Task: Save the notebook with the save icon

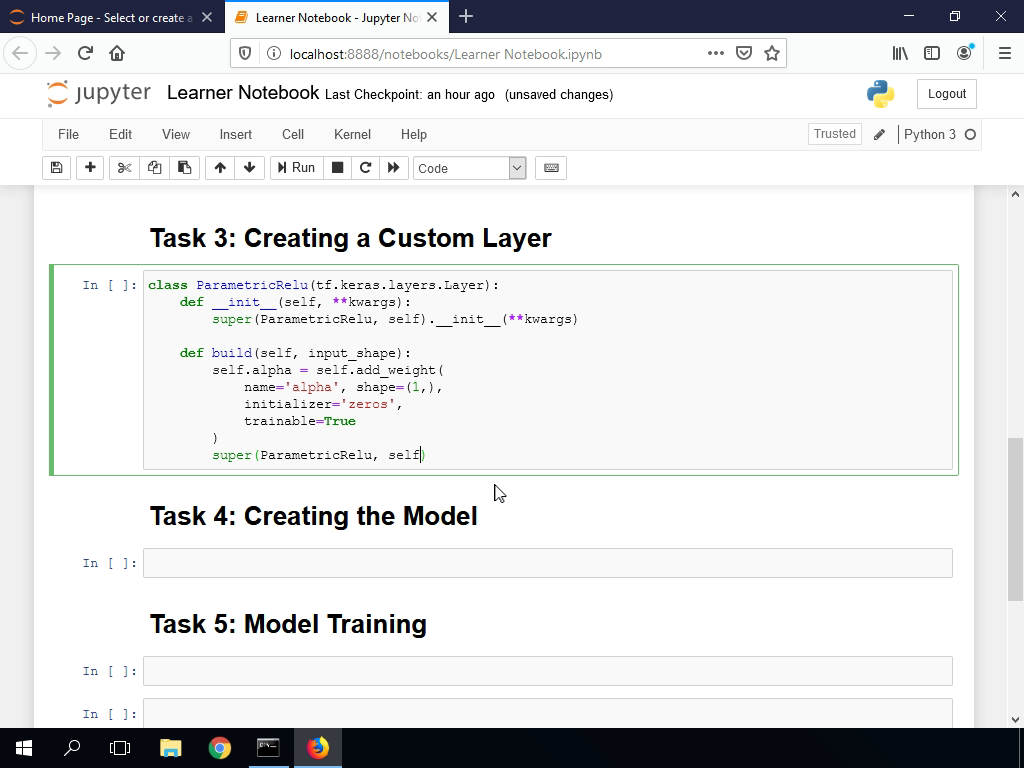Action: (56, 168)
